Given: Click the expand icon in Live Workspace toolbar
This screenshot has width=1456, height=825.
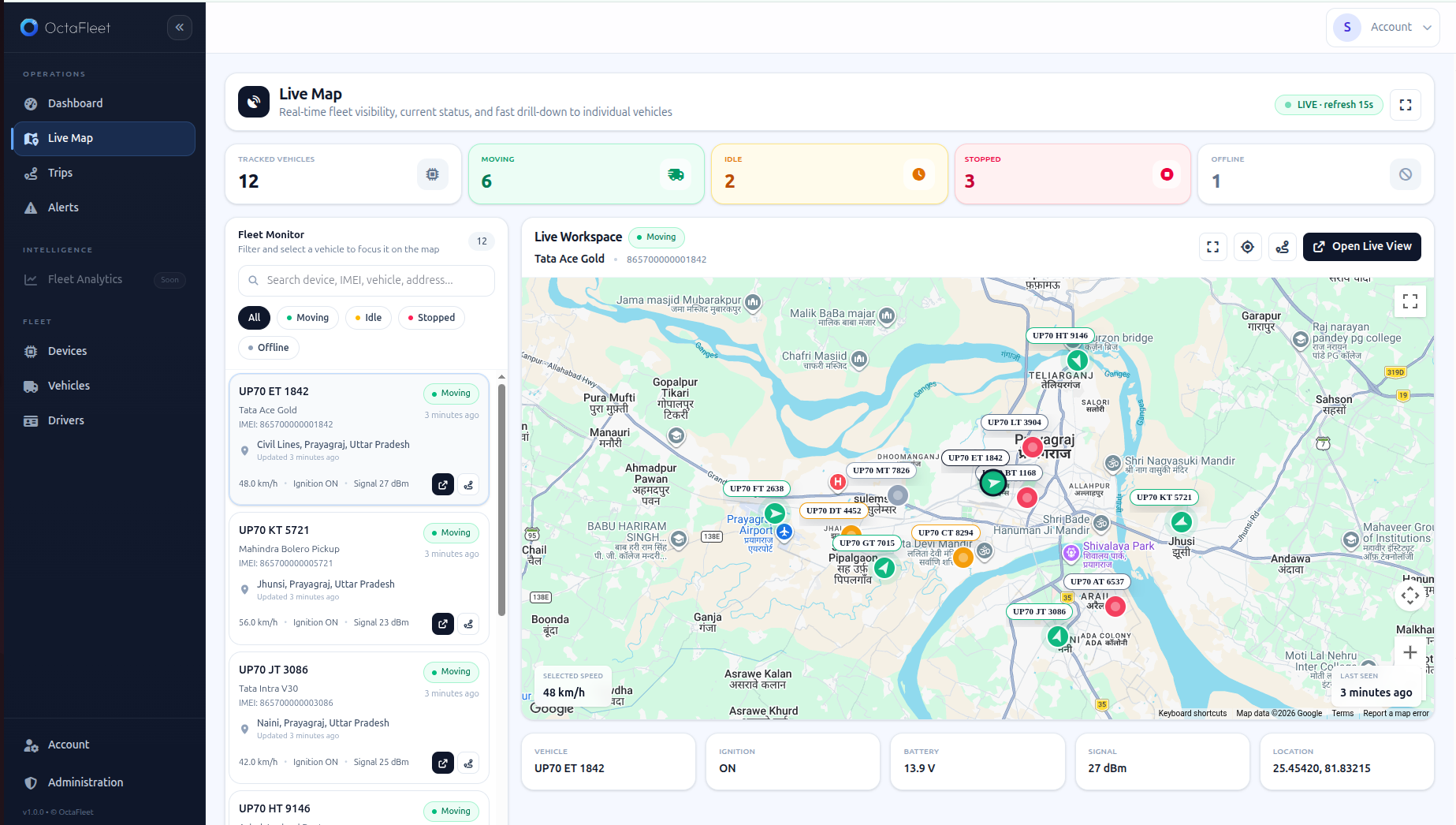Looking at the screenshot, I should (x=1213, y=247).
